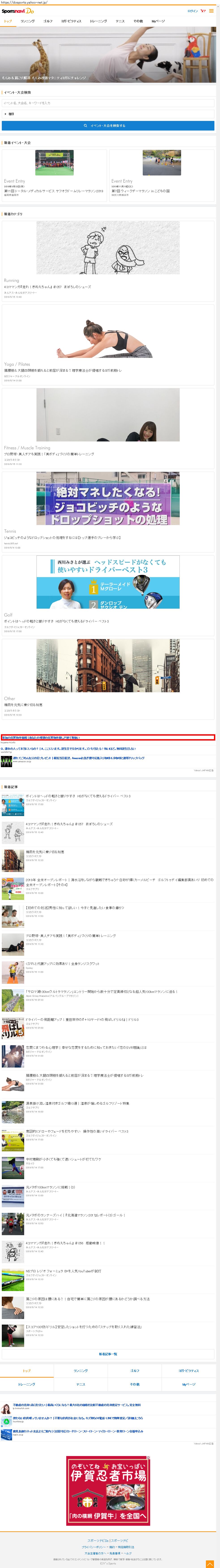This screenshot has height=1568, width=220.
Task: Open the Tennis drop shot article image
Action: click(x=108, y=498)
